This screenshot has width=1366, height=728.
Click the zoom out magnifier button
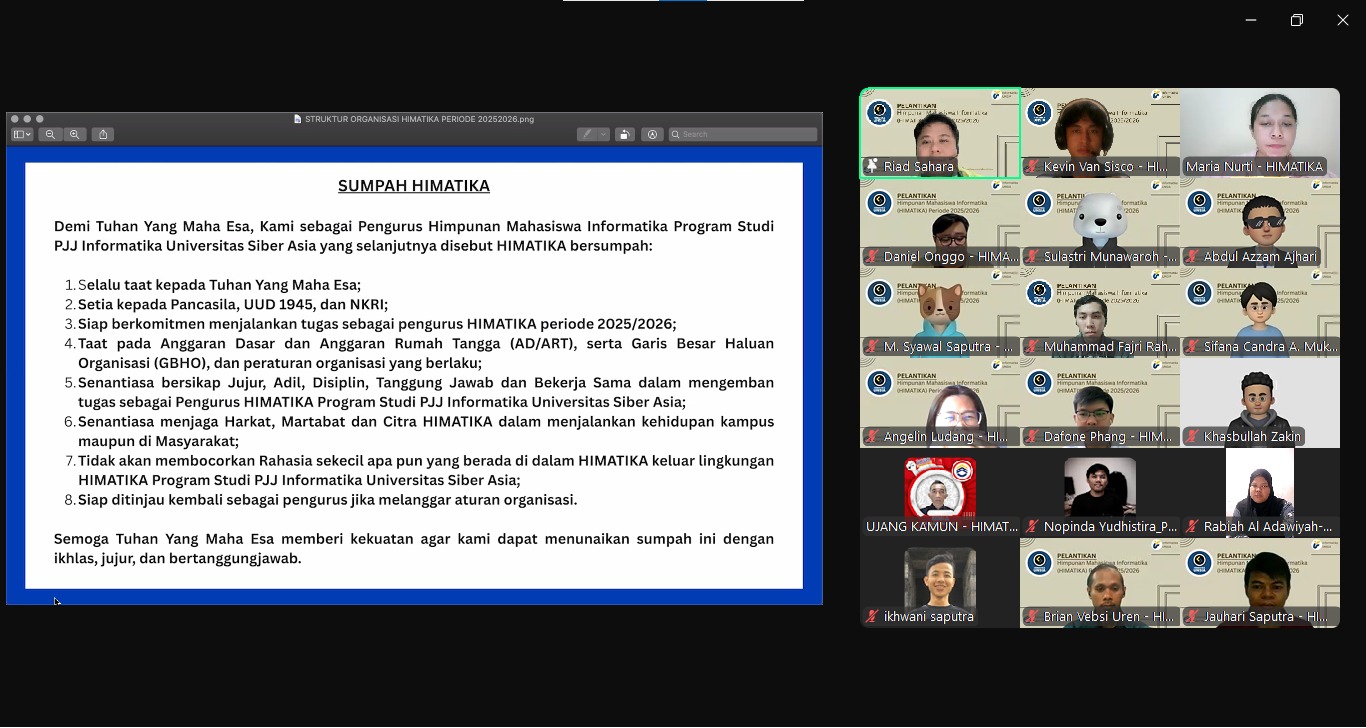[x=50, y=134]
